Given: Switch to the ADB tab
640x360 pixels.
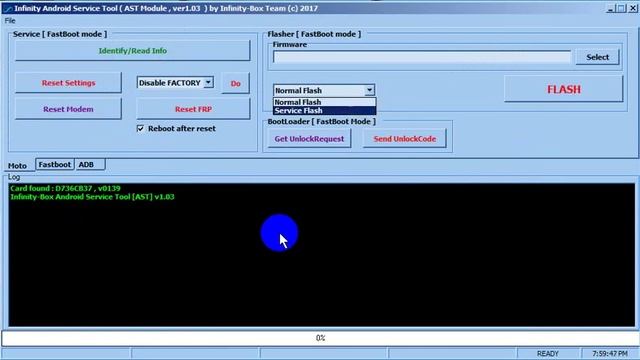Looking at the screenshot, I should tap(86, 164).
